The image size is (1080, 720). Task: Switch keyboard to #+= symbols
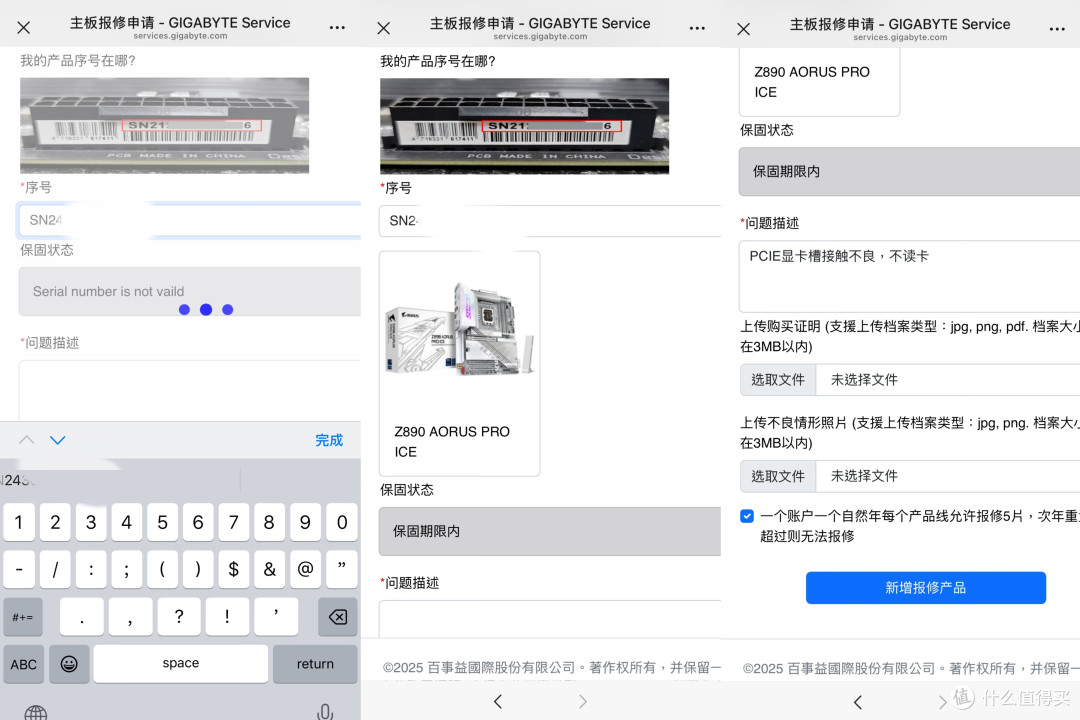click(23, 617)
